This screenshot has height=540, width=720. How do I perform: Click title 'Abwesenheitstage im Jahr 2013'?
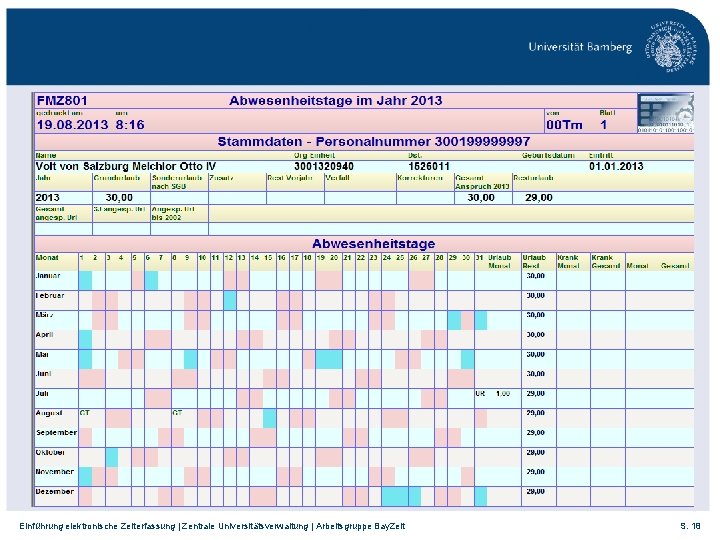(336, 101)
